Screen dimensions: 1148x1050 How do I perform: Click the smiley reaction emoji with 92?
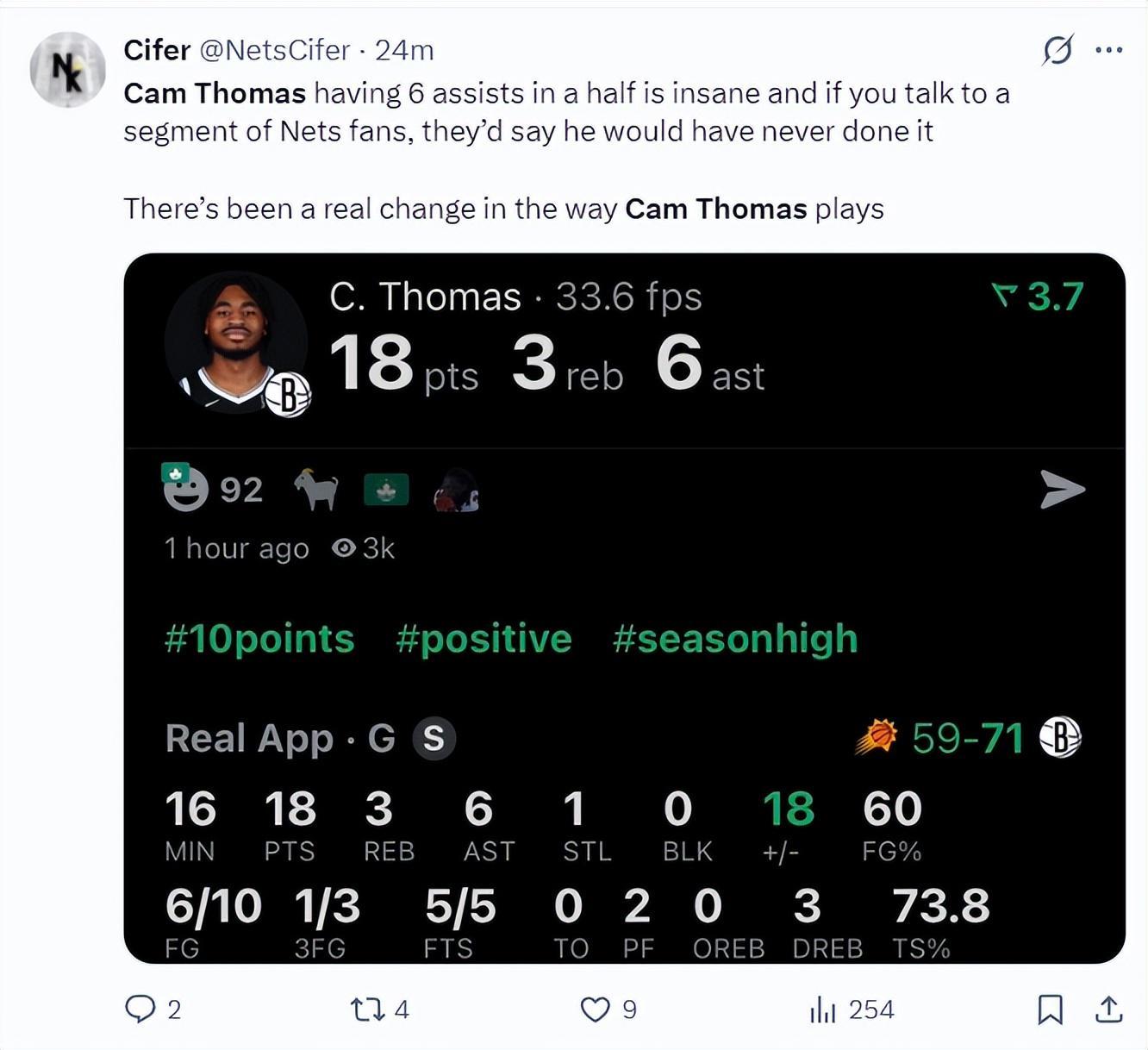185,489
